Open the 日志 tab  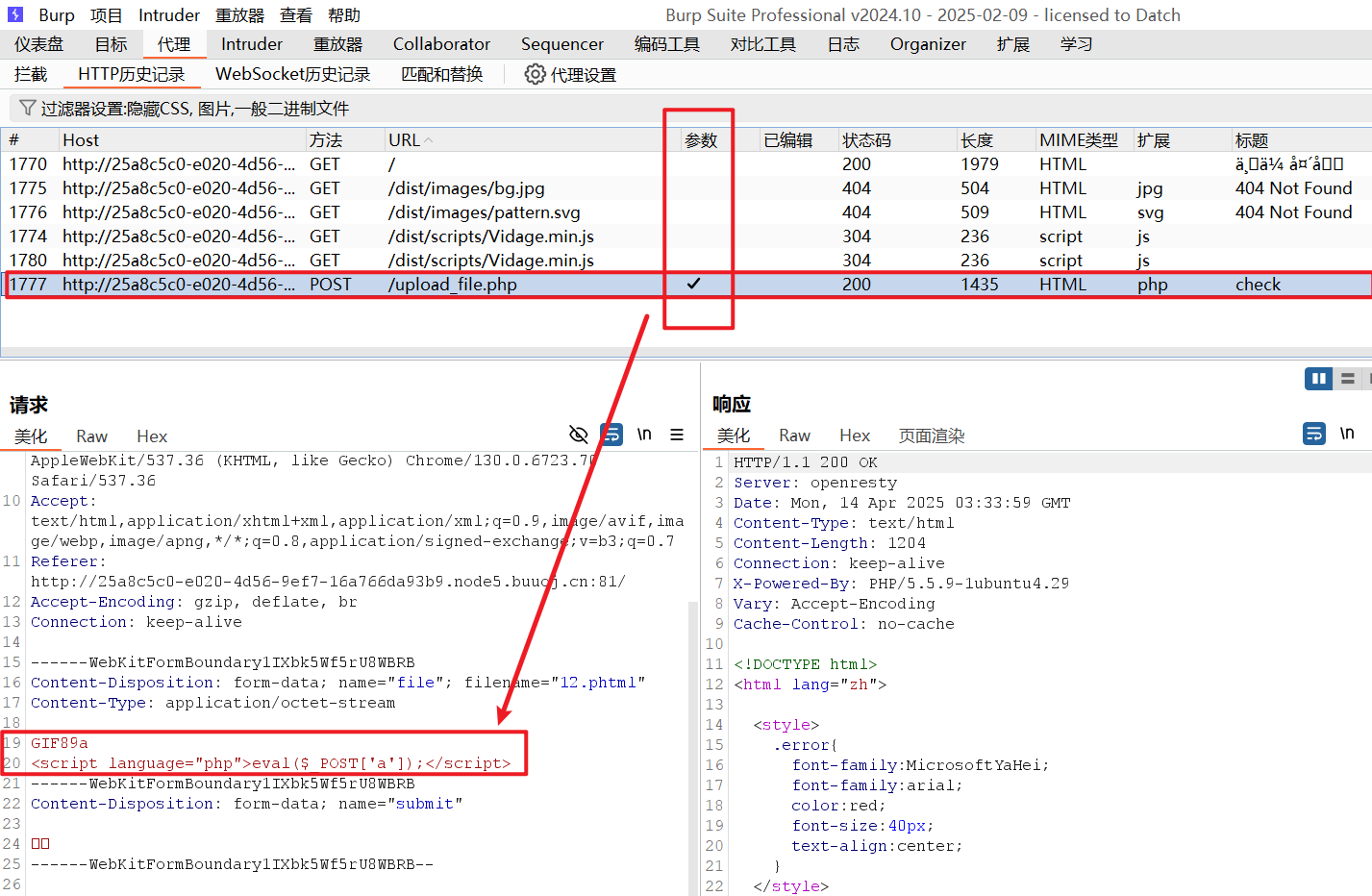coord(843,44)
